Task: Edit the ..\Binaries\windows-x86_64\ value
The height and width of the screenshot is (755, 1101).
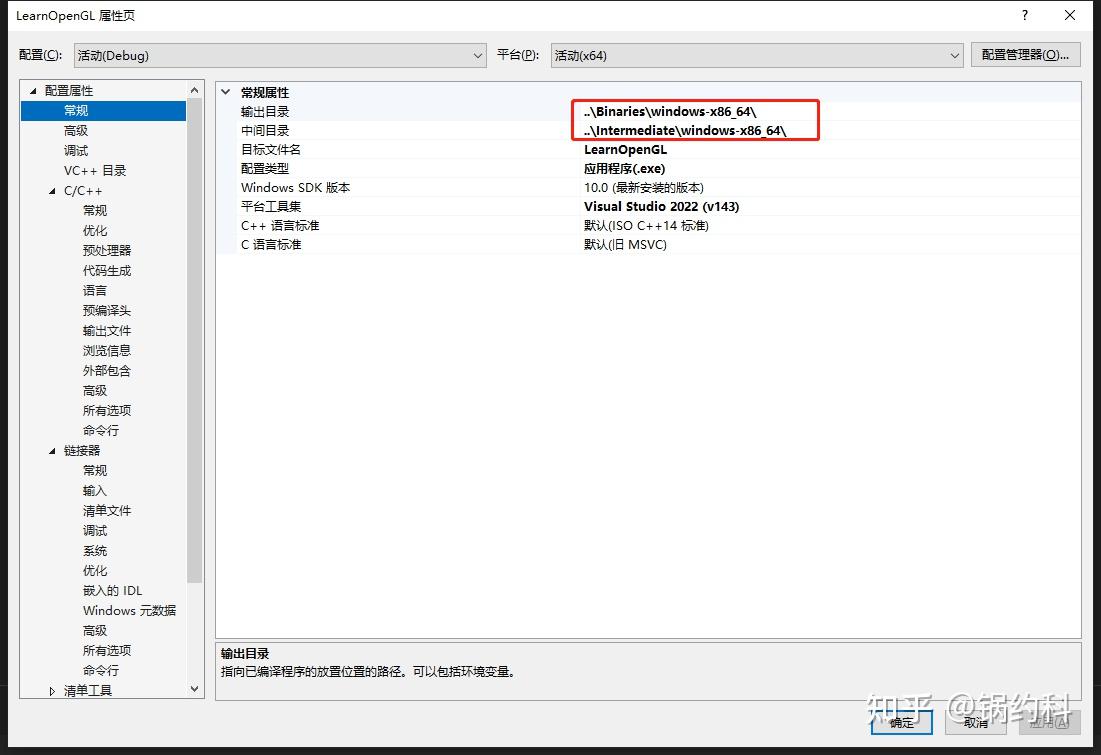Action: 670,112
